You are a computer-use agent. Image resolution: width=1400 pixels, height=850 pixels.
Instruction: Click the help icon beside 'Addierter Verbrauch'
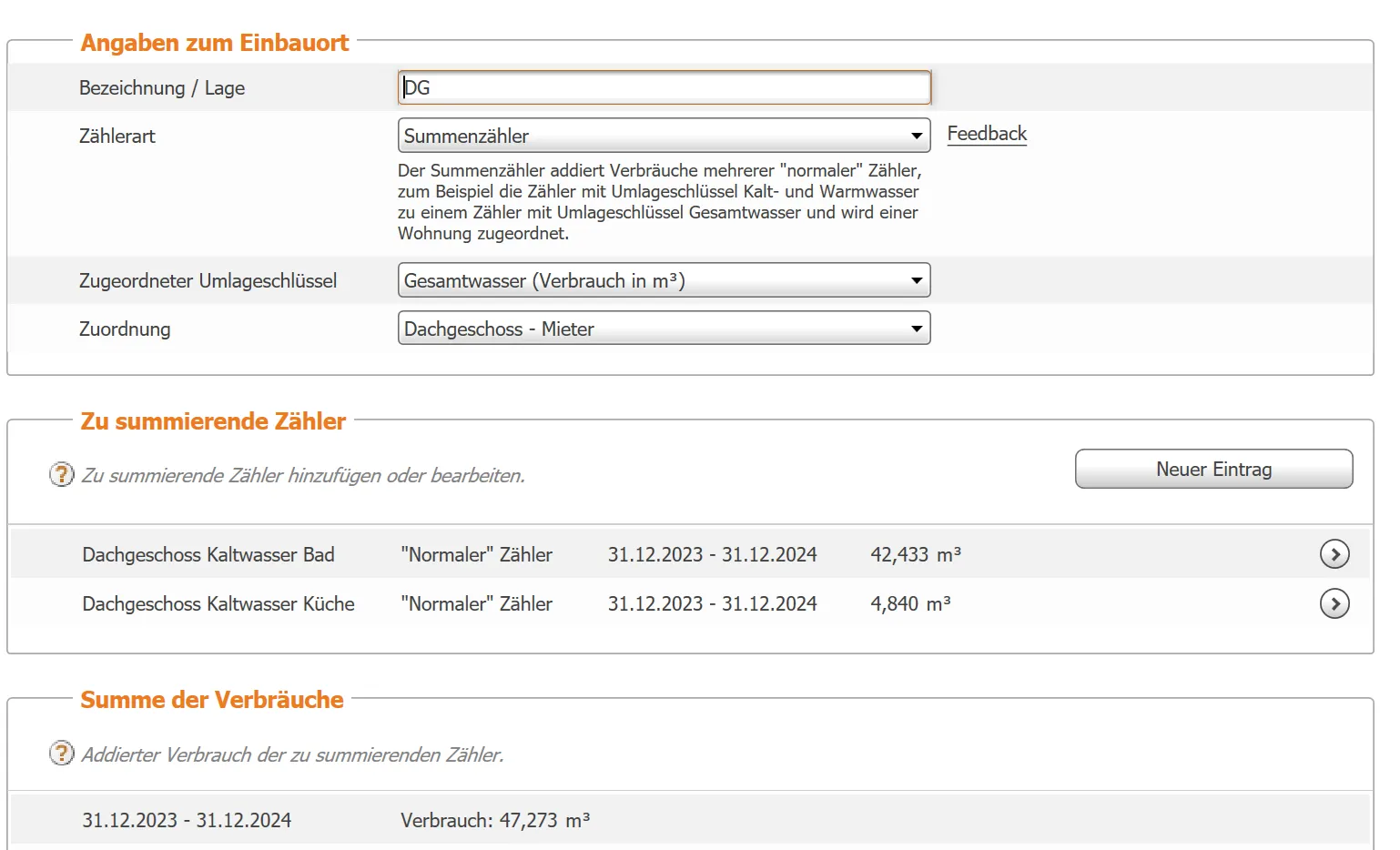pyautogui.click(x=61, y=754)
